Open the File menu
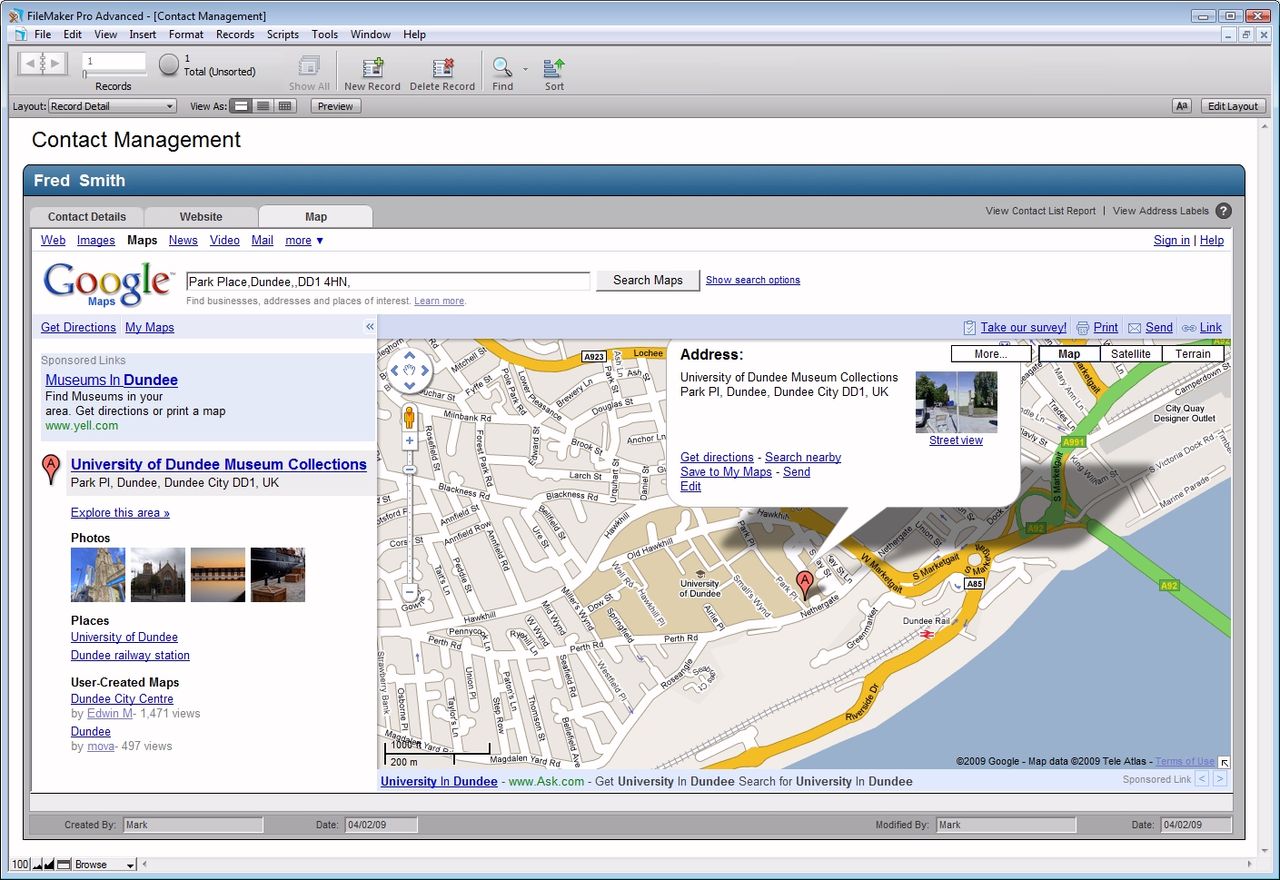This screenshot has width=1280, height=880. (x=43, y=34)
